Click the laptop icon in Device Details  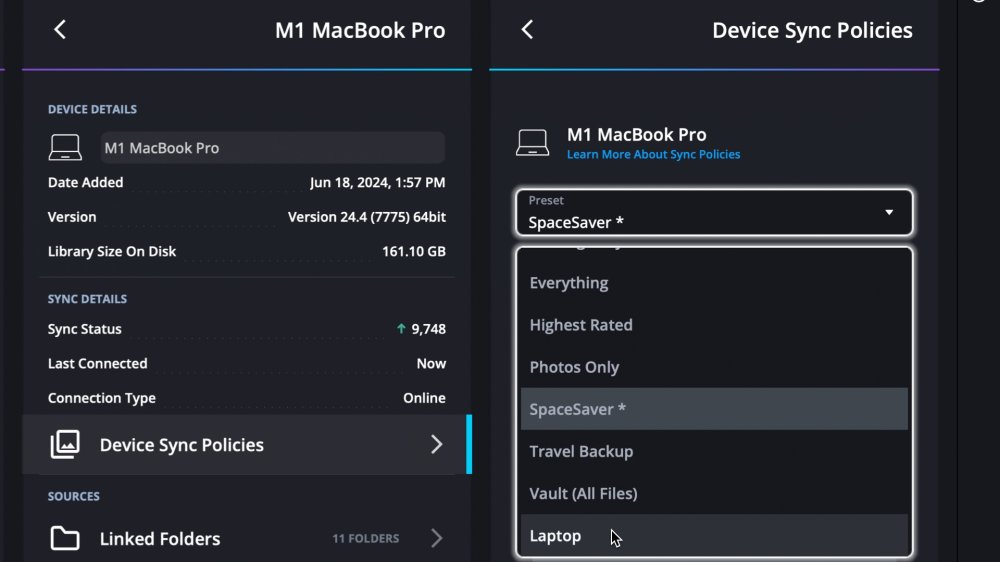[65, 148]
